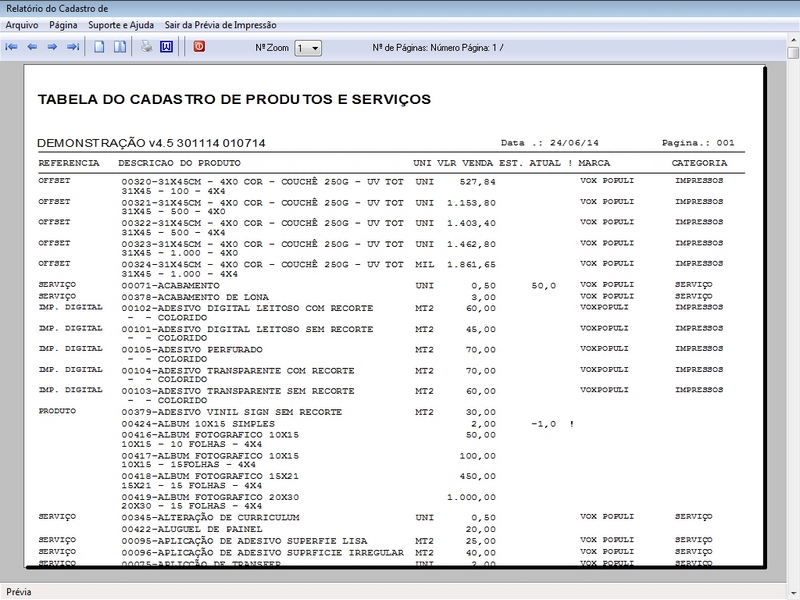
Task: Click 00101-ADESIVO DIGITAL LEITOSO SEM RECORTE
Action: coord(247,329)
